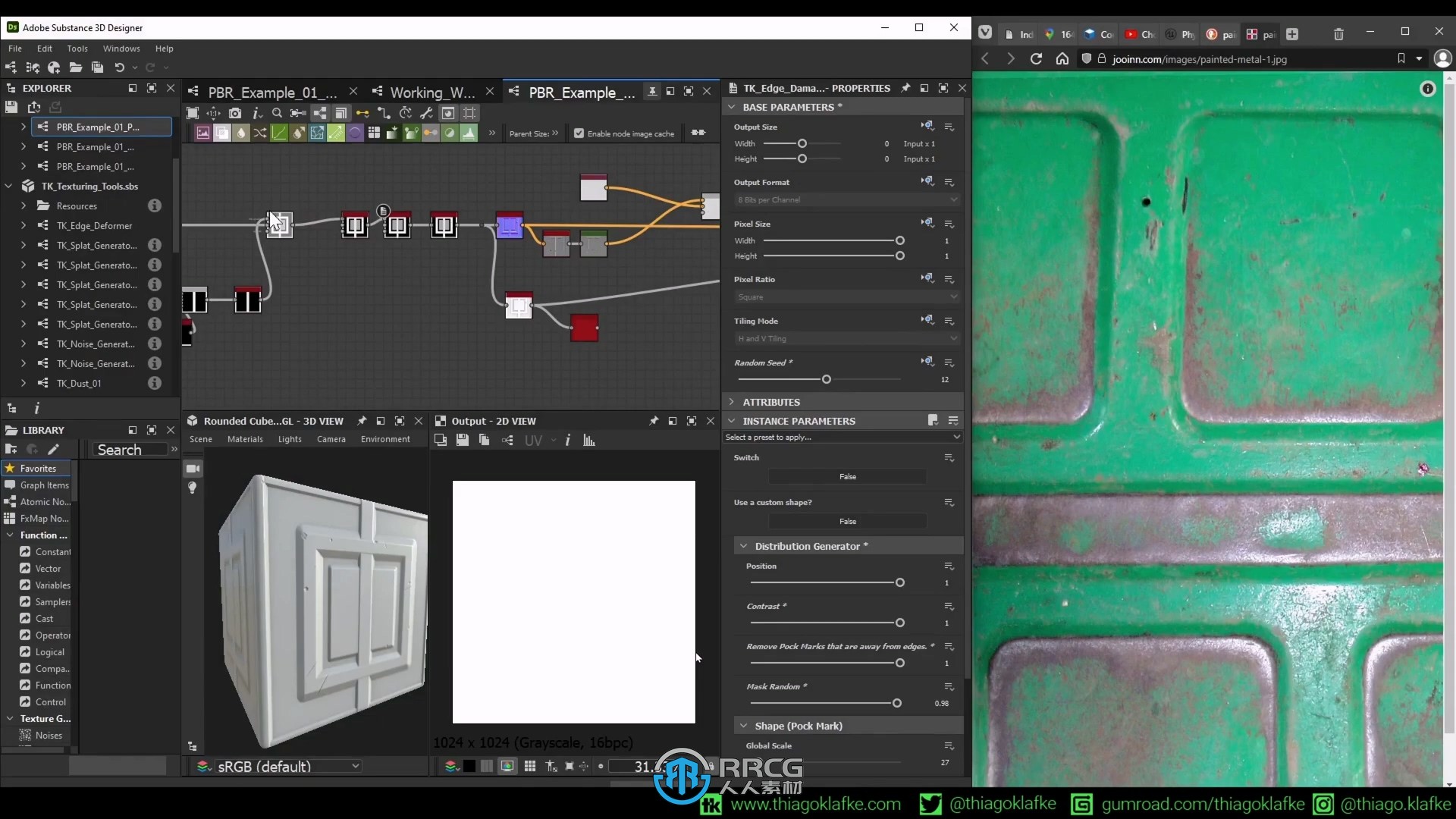
Task: Open the File menu
Action: point(15,48)
